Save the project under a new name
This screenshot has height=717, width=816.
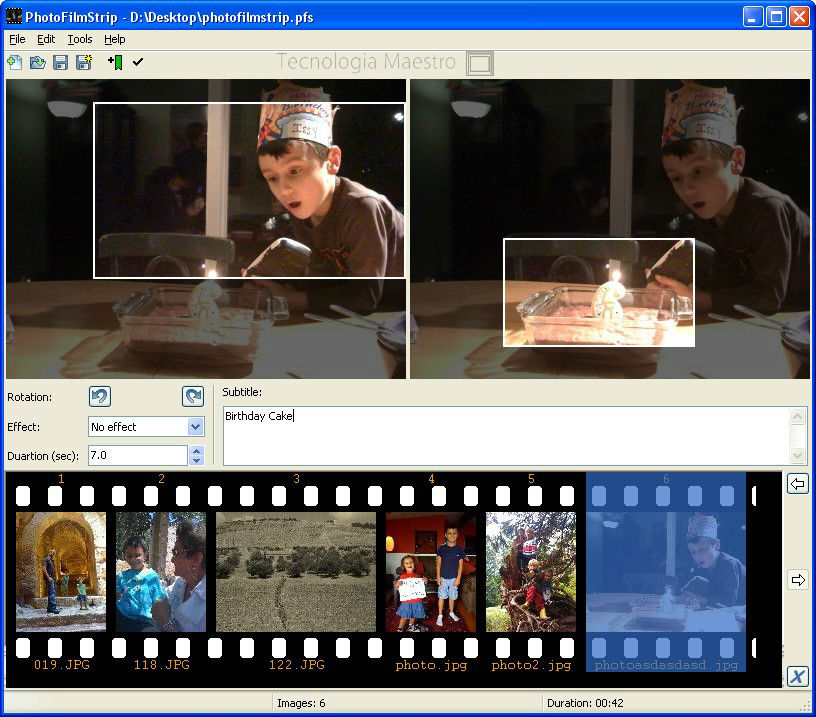(x=81, y=62)
